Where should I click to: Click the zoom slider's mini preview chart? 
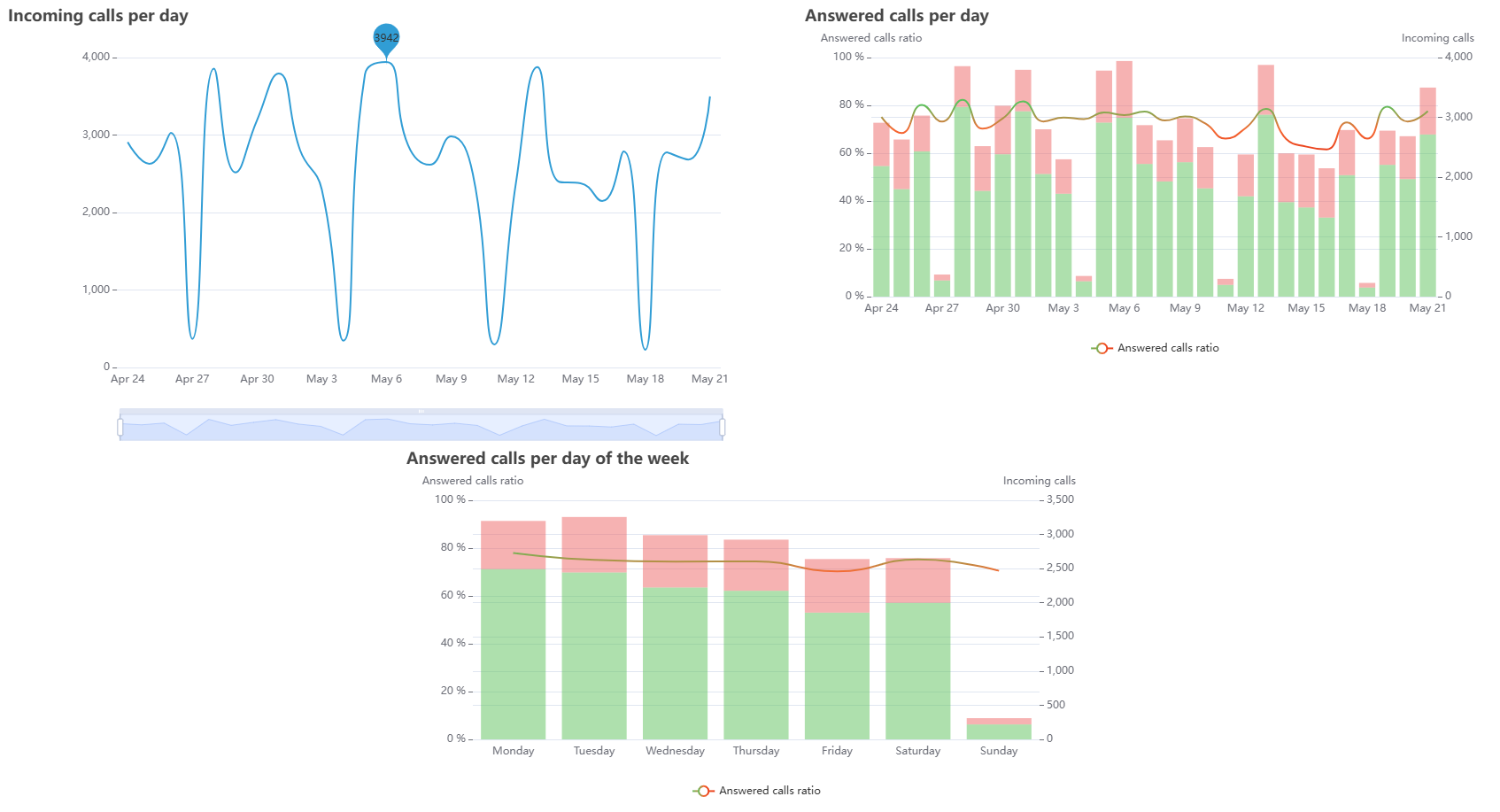click(x=421, y=429)
